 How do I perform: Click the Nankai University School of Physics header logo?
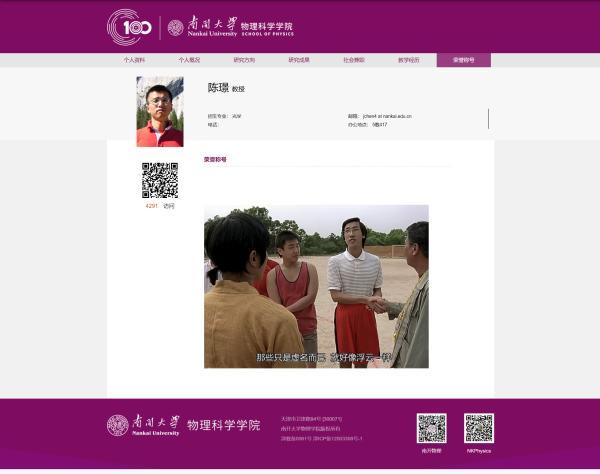pos(230,27)
